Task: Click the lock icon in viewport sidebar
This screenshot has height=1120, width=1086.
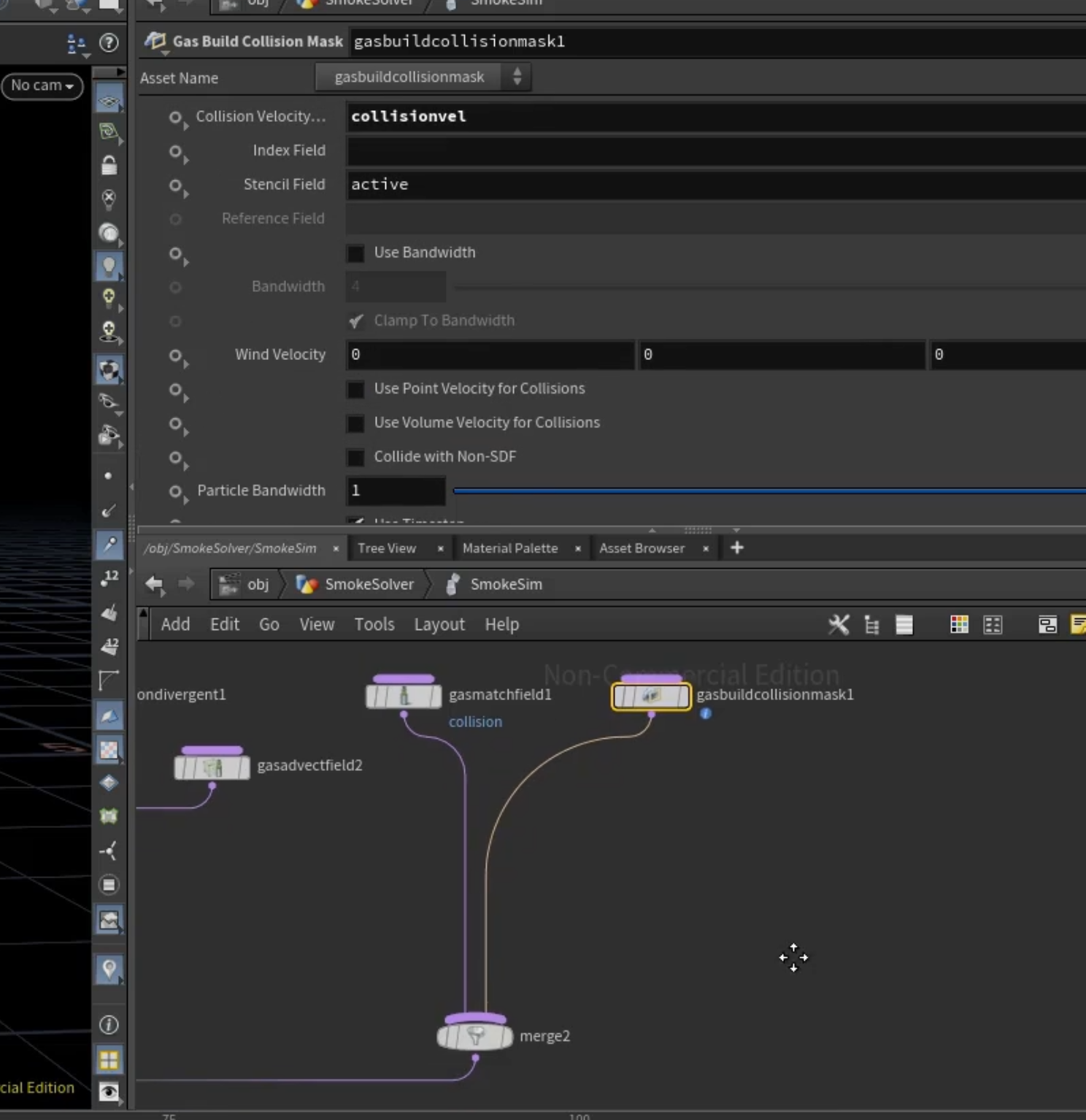Action: point(109,166)
